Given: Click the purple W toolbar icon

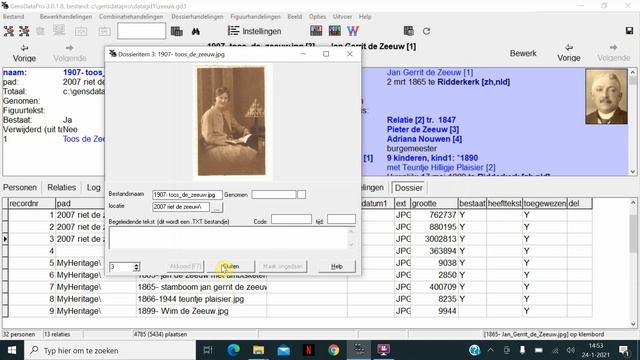Looking at the screenshot, I should click(x=353, y=31).
